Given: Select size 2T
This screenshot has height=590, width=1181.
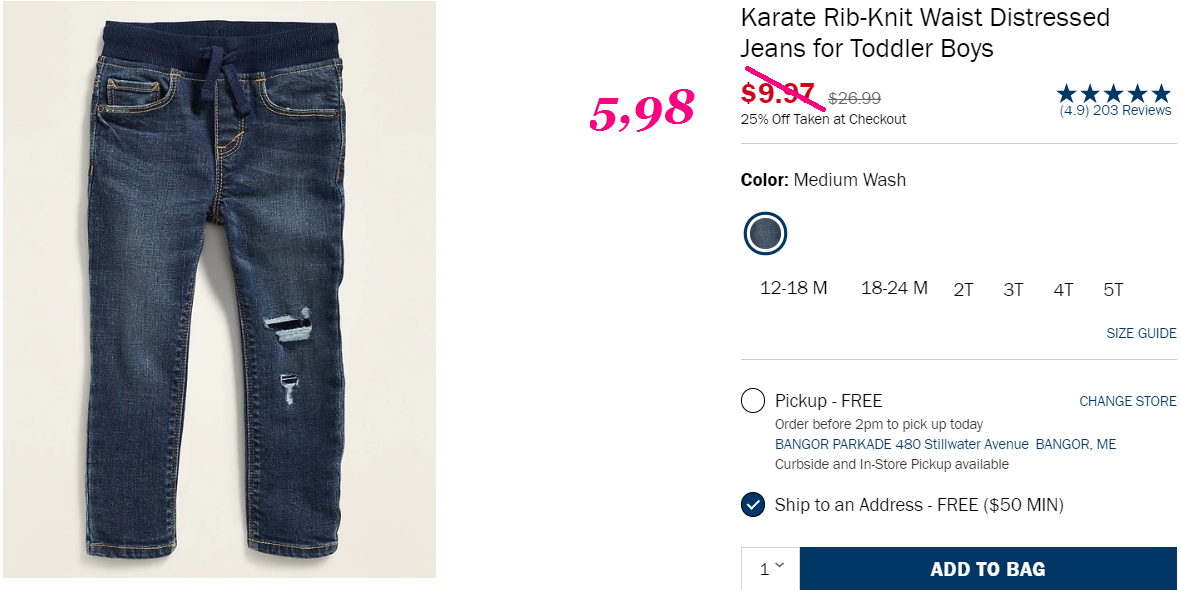Looking at the screenshot, I should click(963, 290).
